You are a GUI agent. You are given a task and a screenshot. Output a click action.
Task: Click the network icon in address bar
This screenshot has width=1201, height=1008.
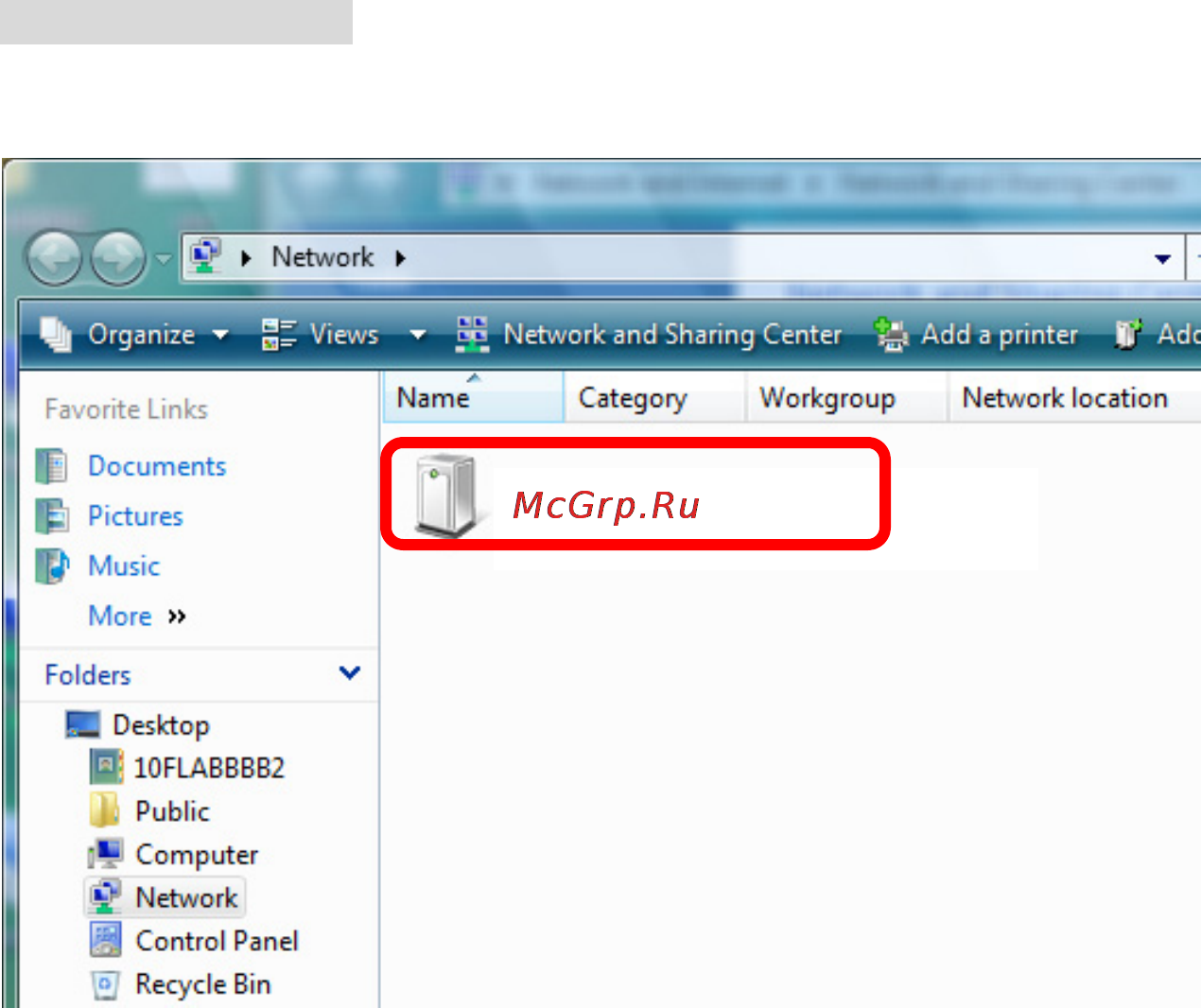pos(205,256)
